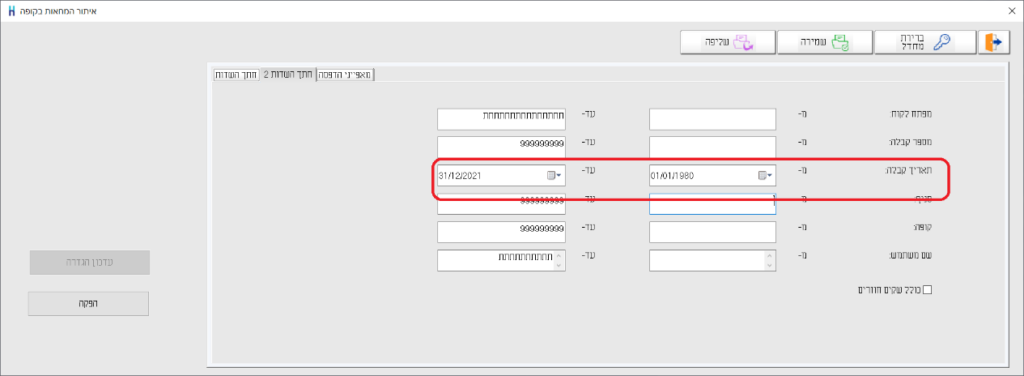1024x376 pixels.
Task: Focus the קופה to field showing 999999999
Action: click(x=501, y=232)
